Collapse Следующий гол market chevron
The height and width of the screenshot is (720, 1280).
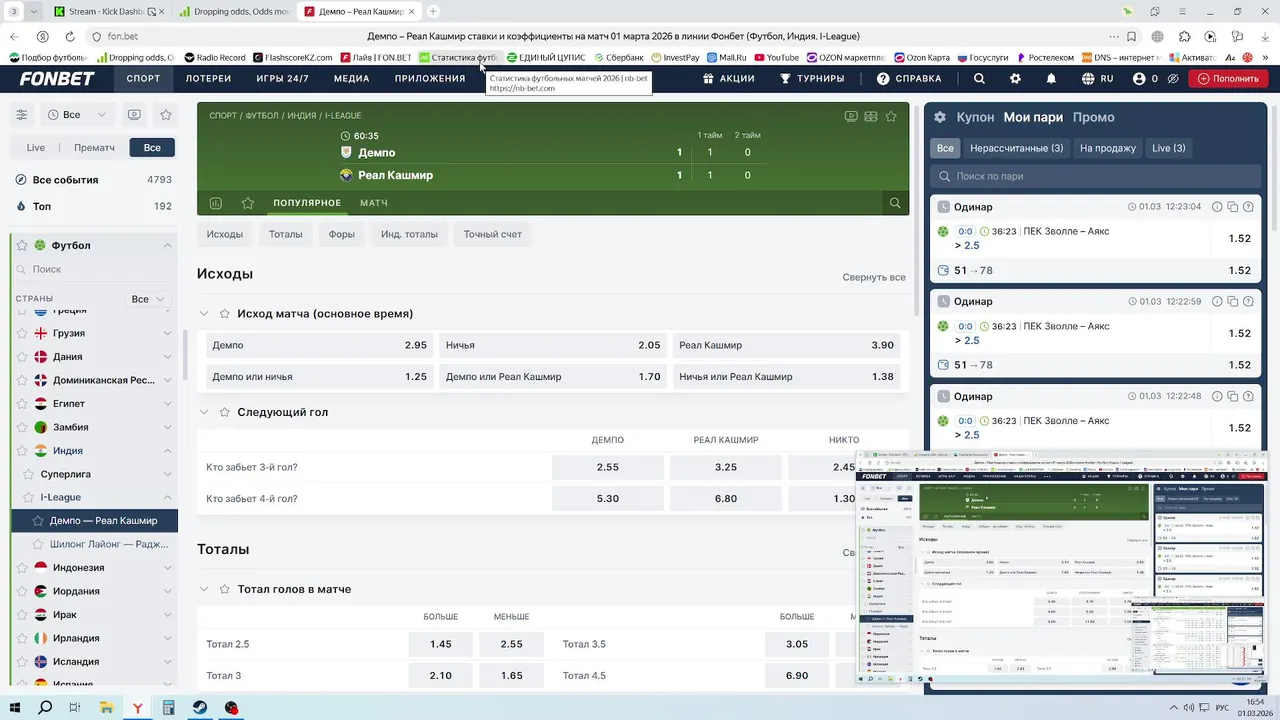204,412
